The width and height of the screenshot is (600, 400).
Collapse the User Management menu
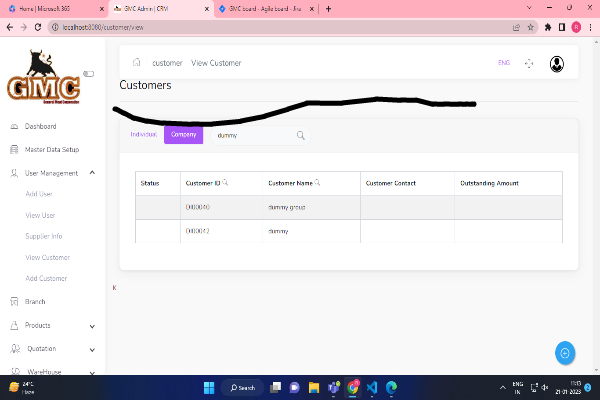pyautogui.click(x=92, y=173)
